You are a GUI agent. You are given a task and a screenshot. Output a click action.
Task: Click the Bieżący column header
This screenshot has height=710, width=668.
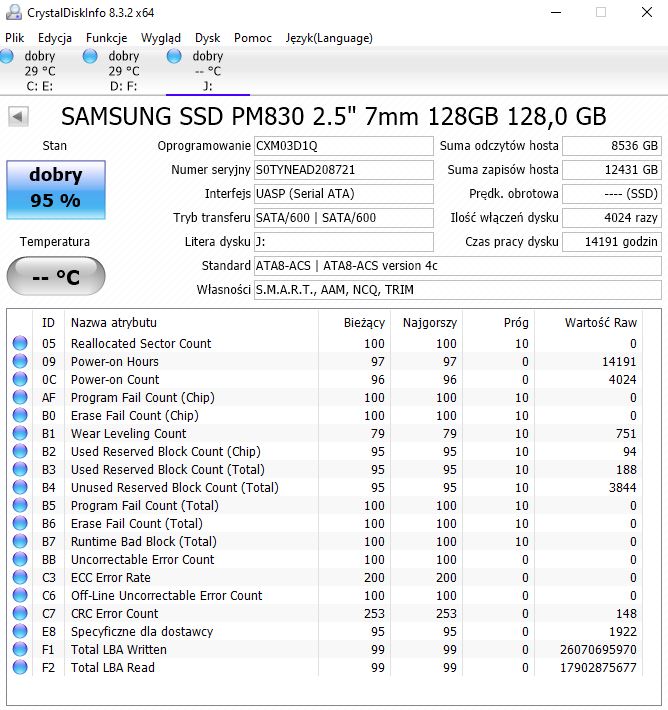click(364, 323)
